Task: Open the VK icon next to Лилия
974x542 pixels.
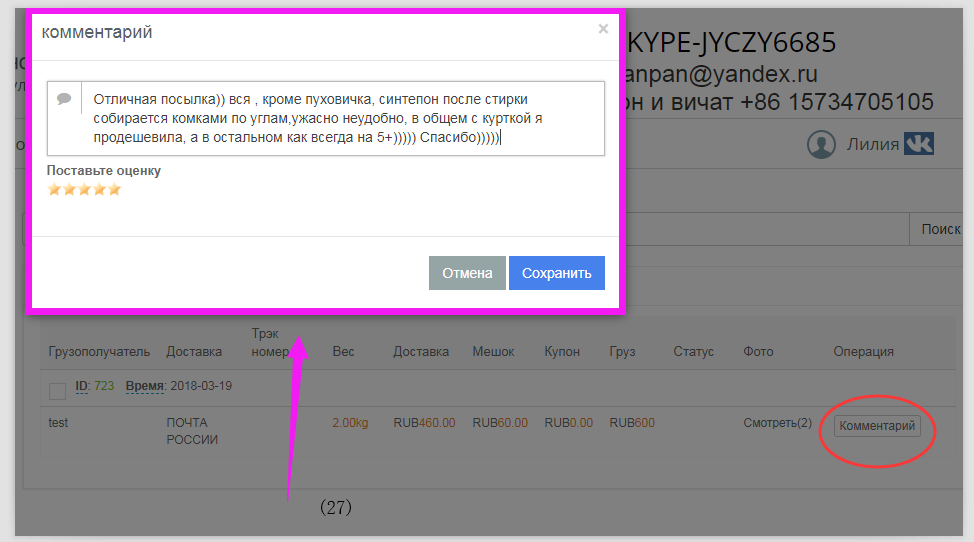Action: [x=919, y=143]
